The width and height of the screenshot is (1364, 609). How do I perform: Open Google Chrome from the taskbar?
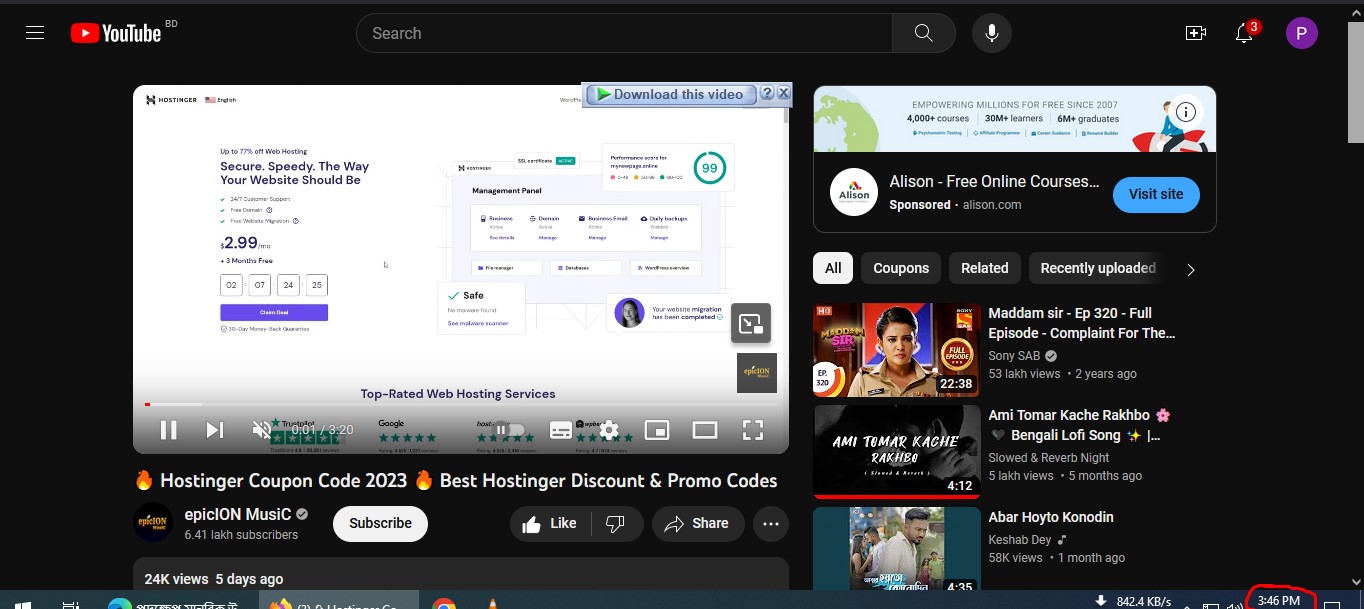tap(444, 603)
